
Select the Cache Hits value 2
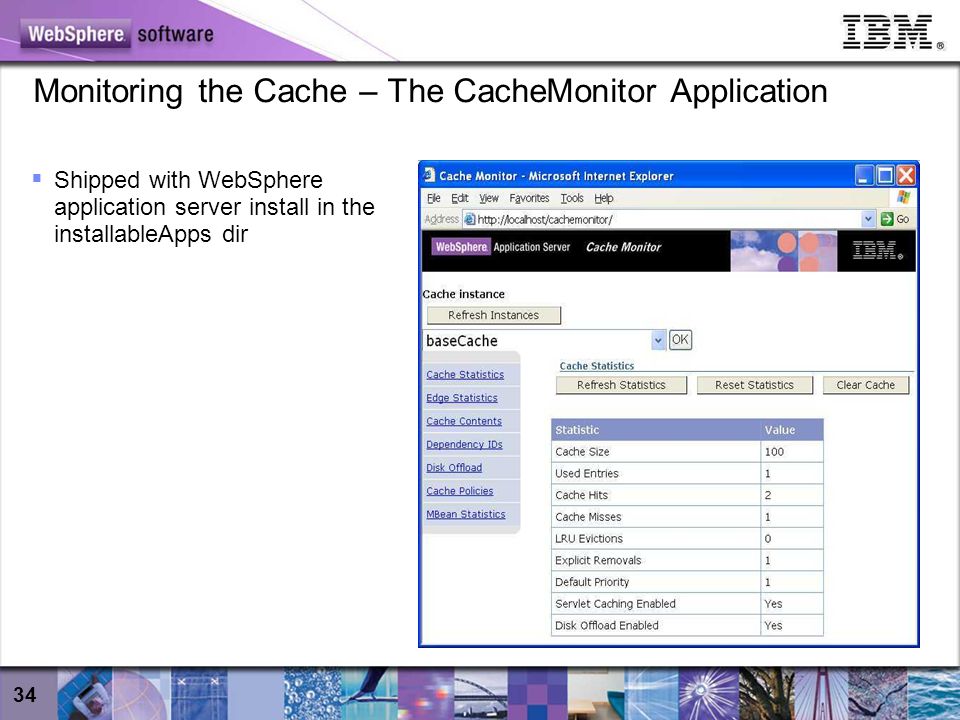point(768,495)
